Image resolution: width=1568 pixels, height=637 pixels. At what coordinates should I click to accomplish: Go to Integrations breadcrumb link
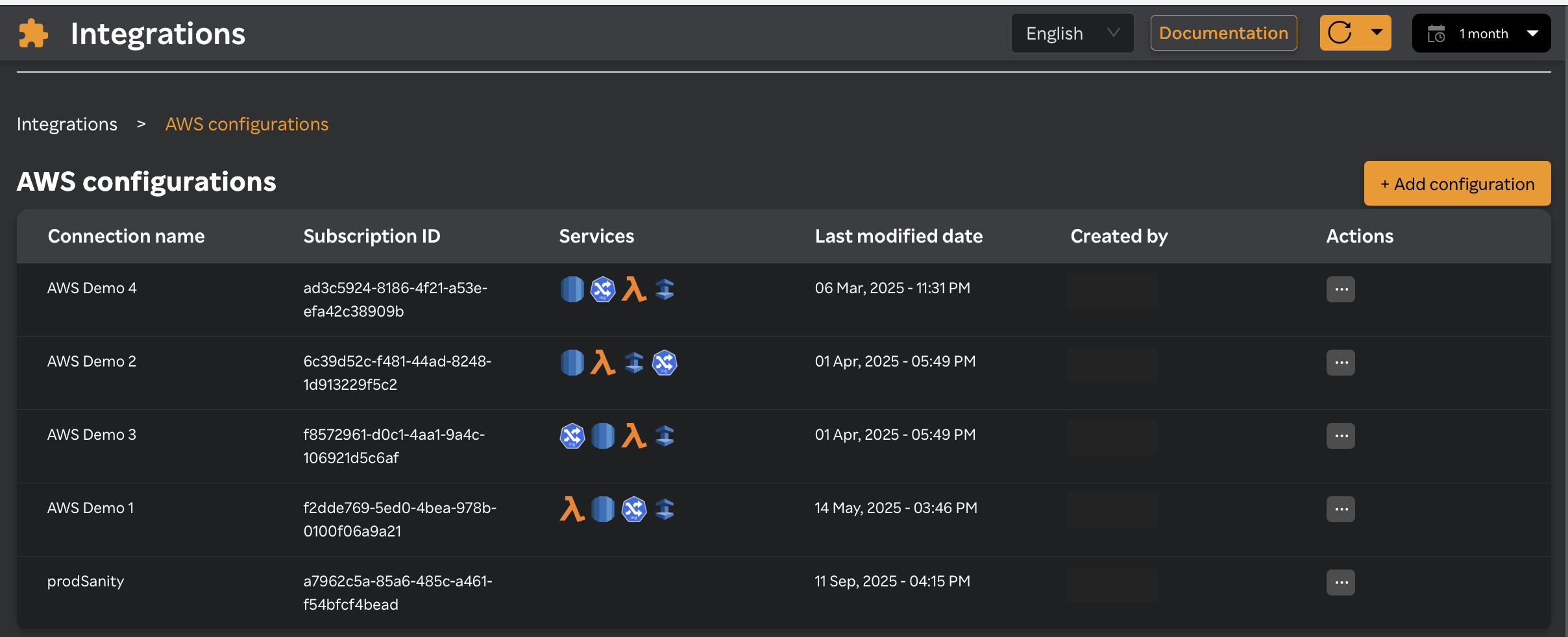click(x=67, y=124)
